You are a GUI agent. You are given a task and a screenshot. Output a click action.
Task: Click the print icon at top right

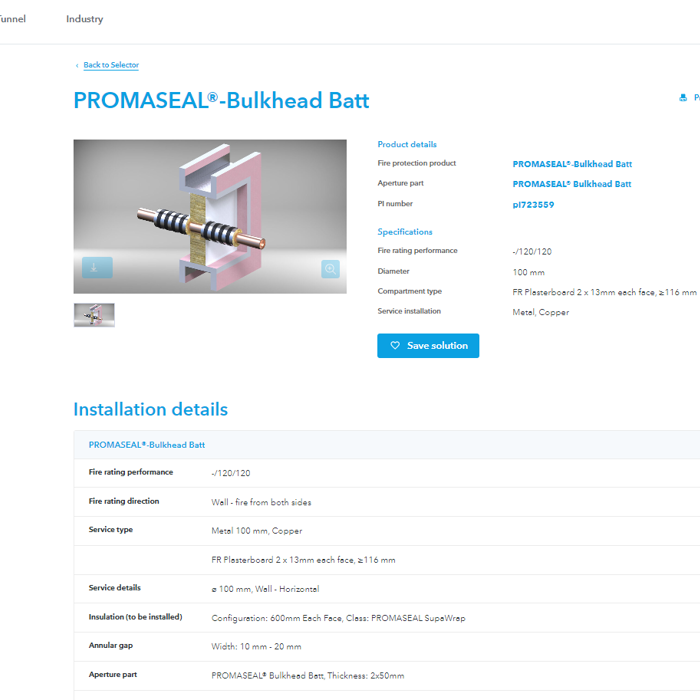pos(683,98)
